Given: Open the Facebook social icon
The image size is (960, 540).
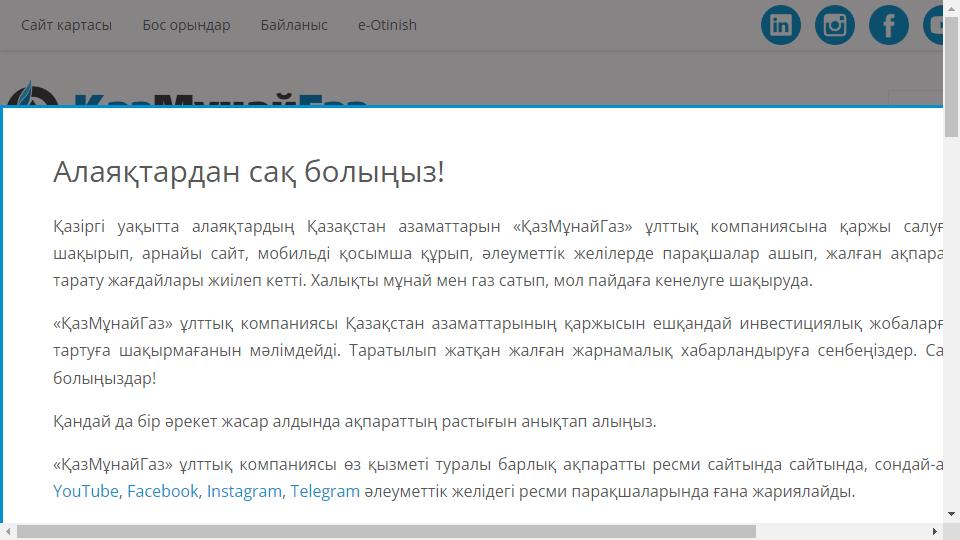Looking at the screenshot, I should 888,25.
